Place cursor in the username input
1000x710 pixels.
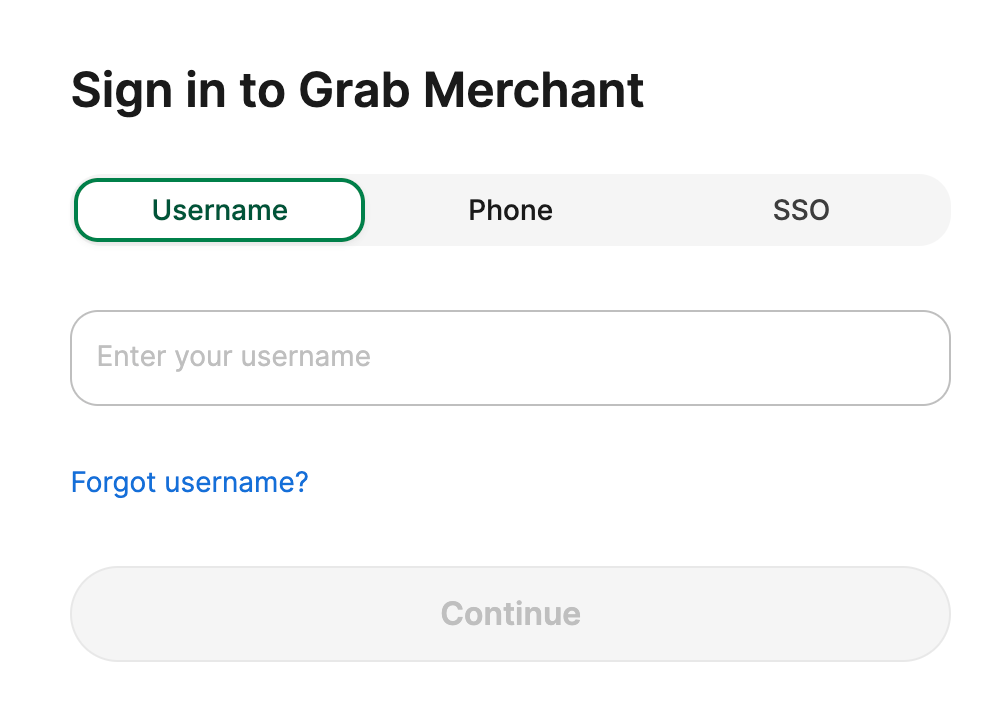click(510, 357)
